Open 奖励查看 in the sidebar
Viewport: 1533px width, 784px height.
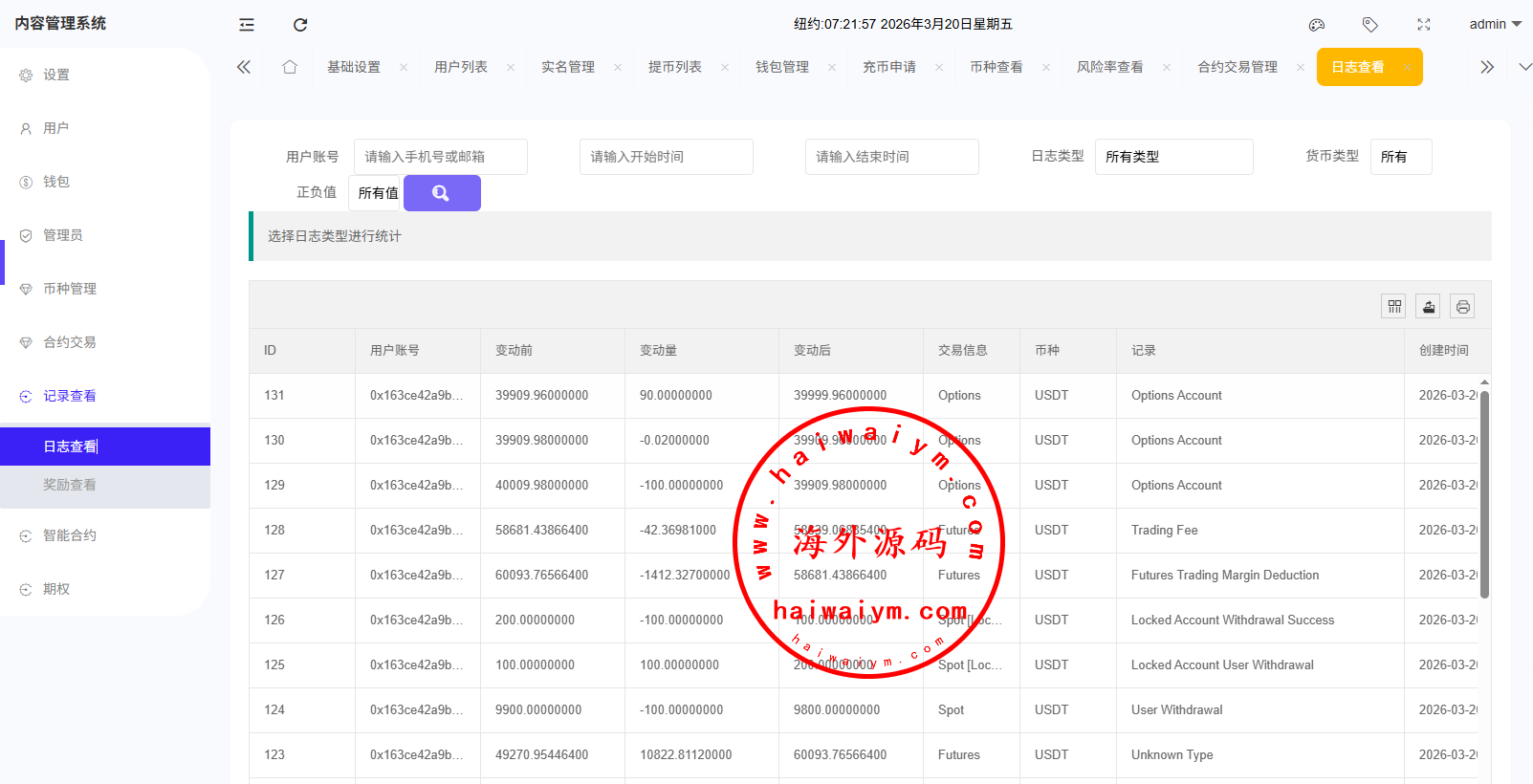coord(70,485)
